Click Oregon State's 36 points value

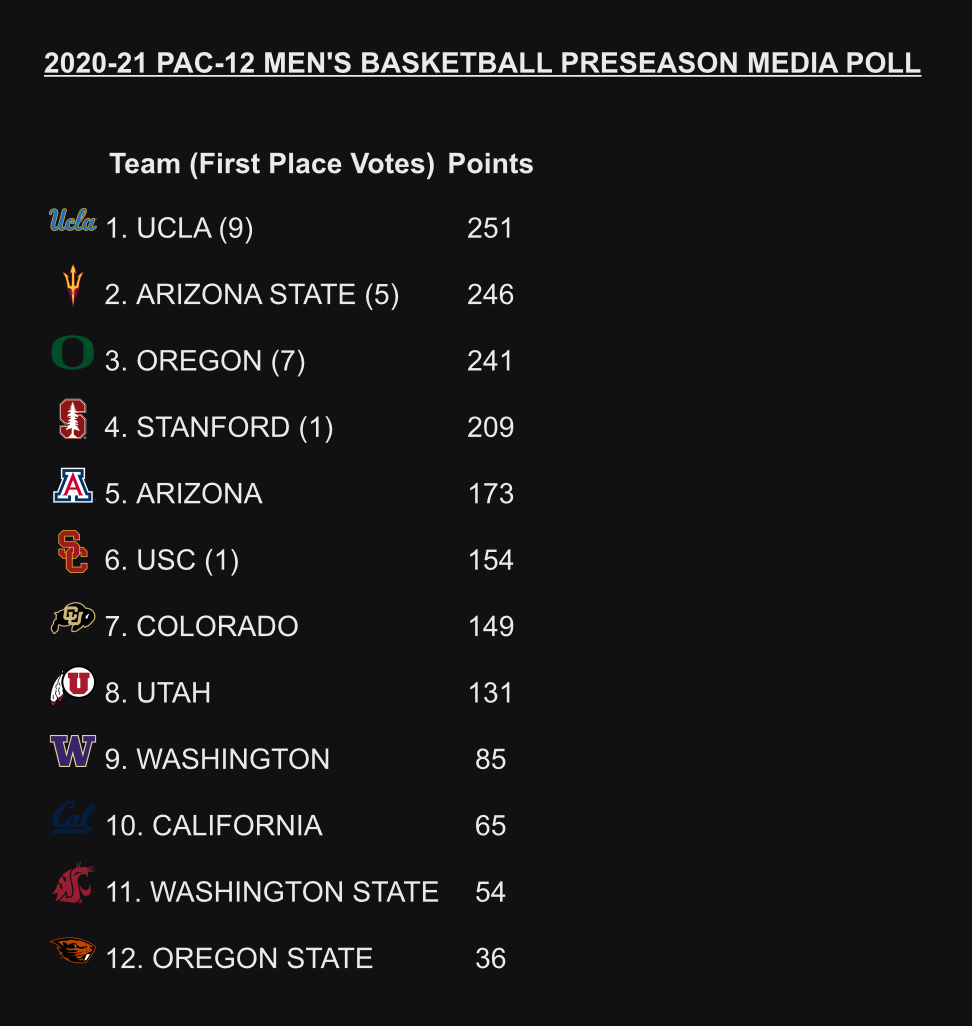(x=490, y=959)
